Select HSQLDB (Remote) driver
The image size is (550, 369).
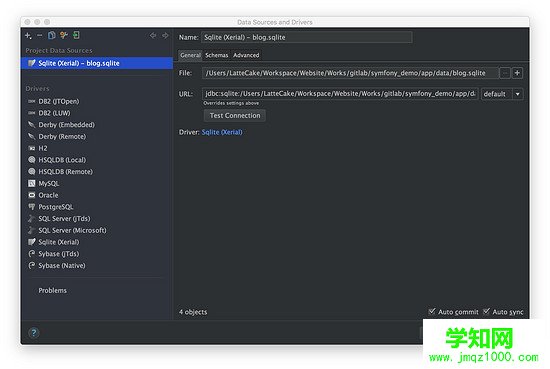click(x=65, y=172)
